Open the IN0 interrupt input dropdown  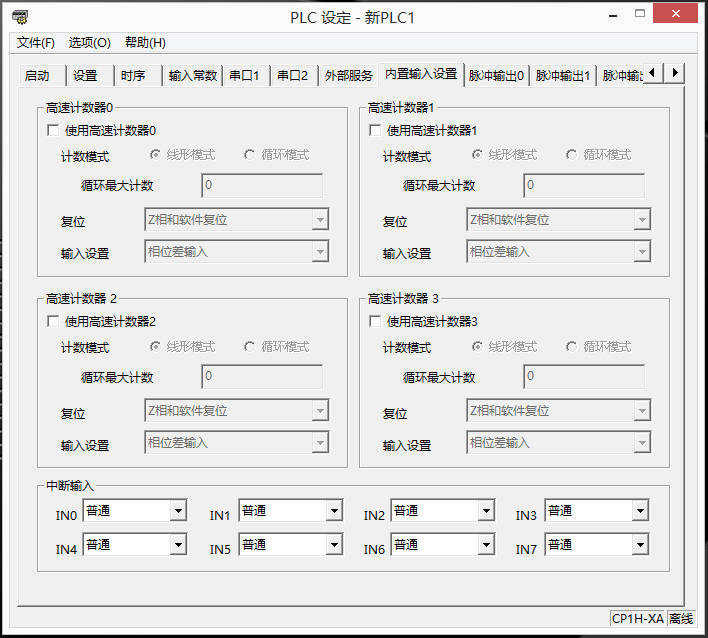[x=178, y=511]
